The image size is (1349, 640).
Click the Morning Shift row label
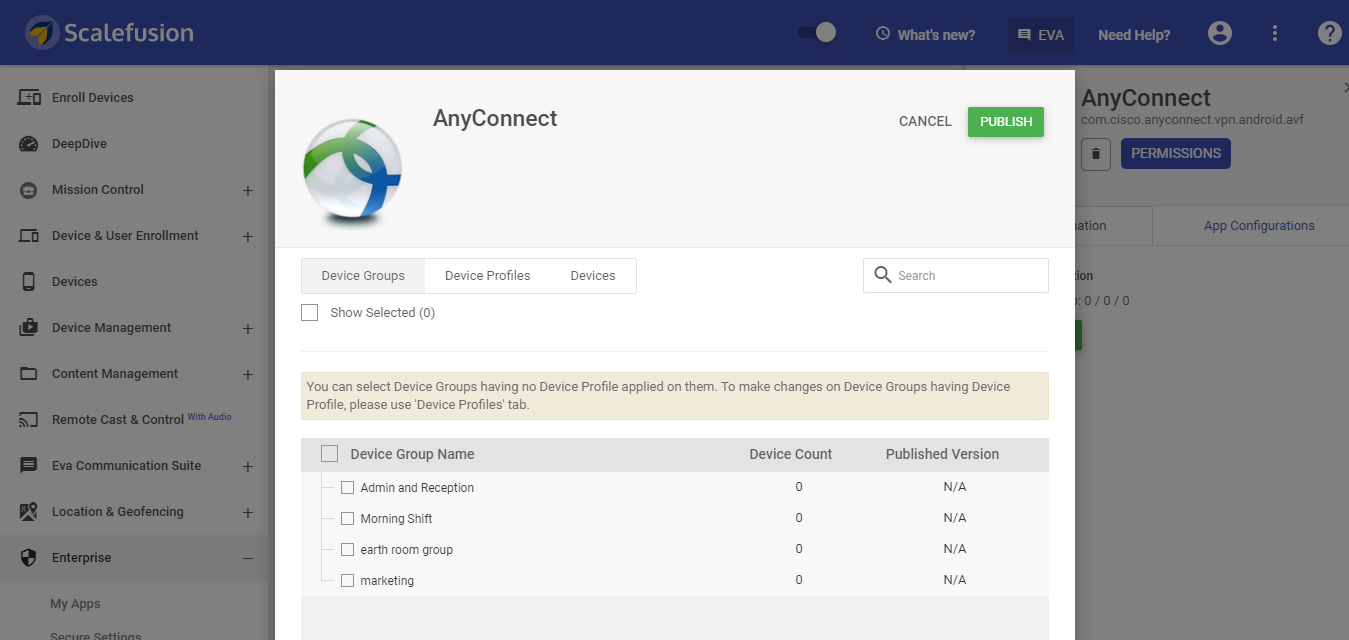[x=396, y=519]
